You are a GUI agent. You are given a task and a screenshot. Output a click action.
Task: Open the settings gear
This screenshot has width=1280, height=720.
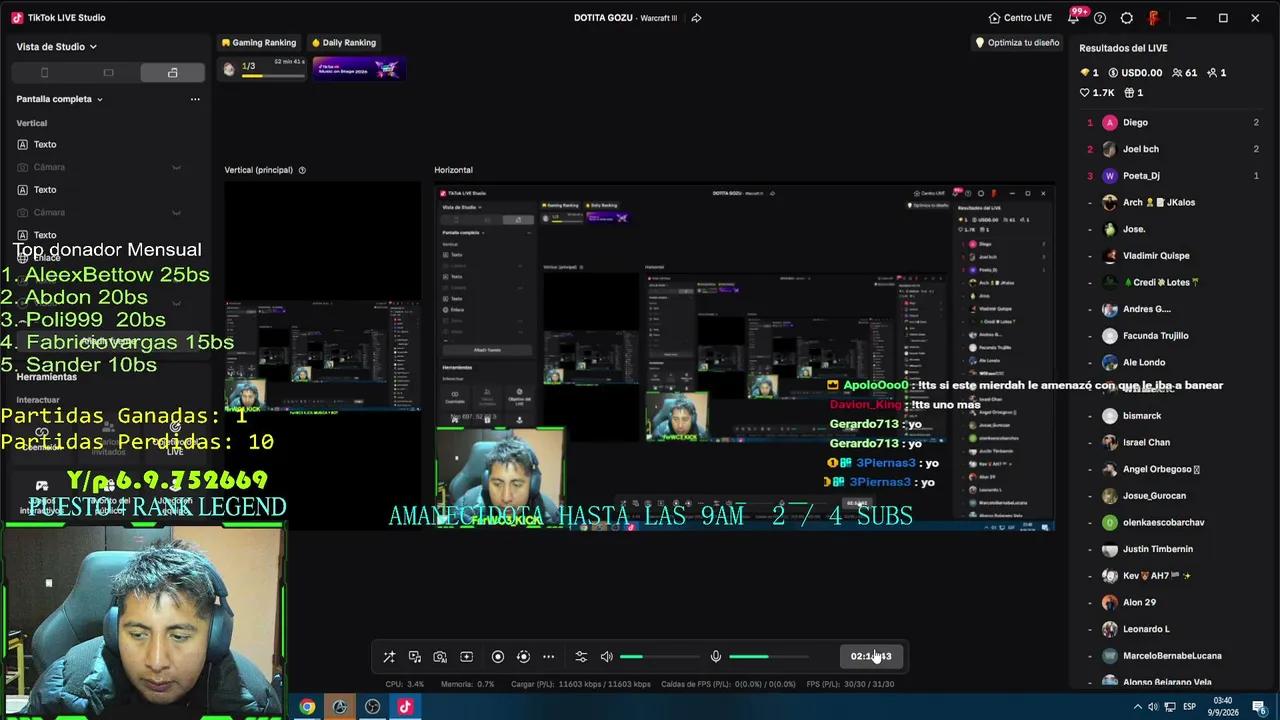1127,18
